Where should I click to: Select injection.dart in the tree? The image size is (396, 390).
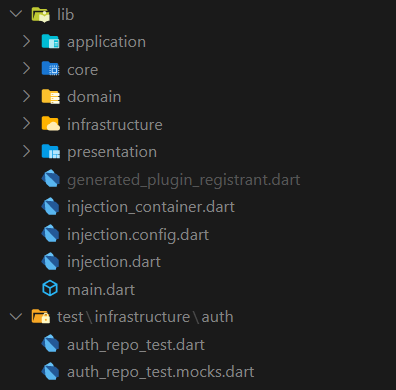tap(114, 262)
